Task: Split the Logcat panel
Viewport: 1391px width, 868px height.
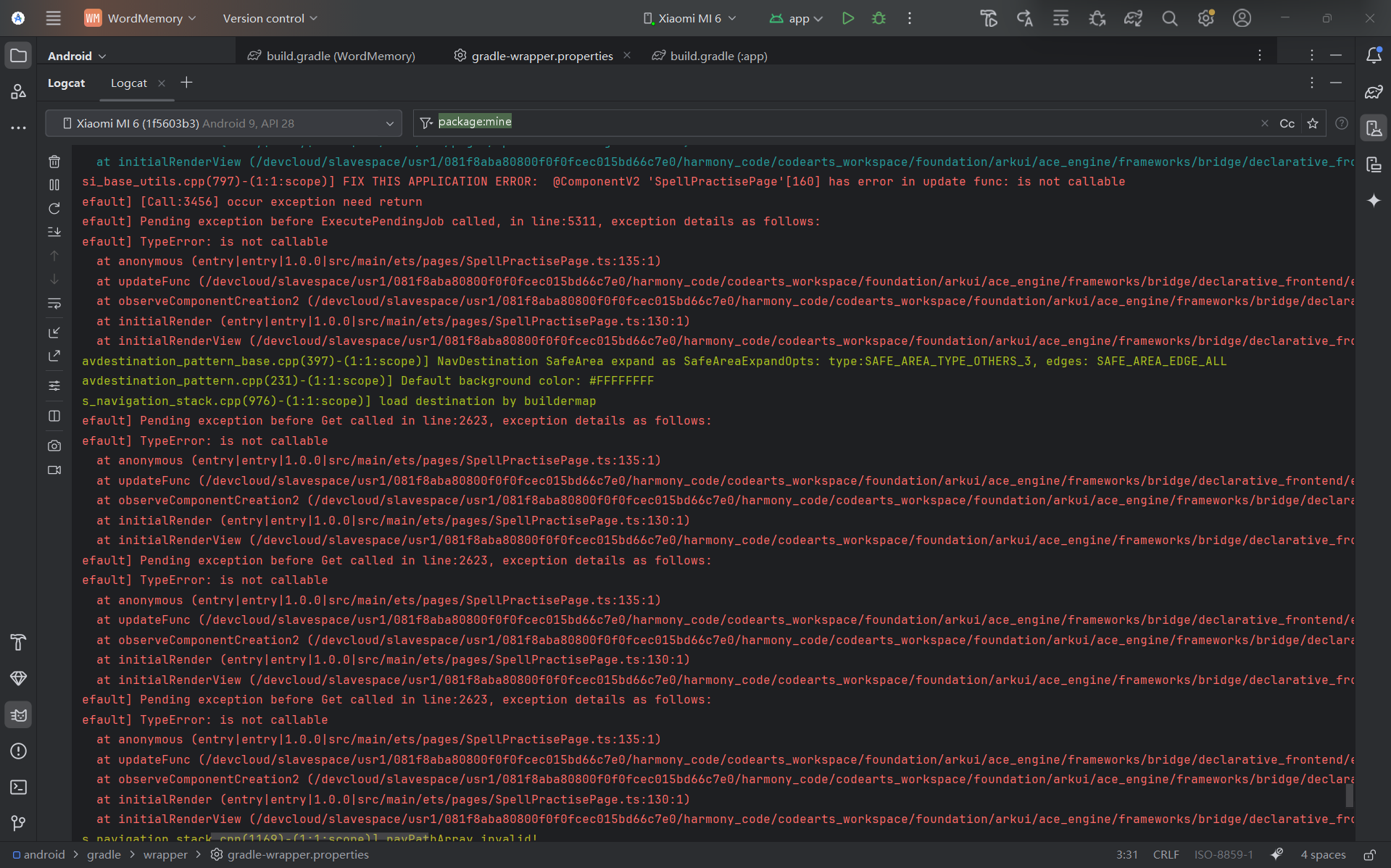Action: 54,416
